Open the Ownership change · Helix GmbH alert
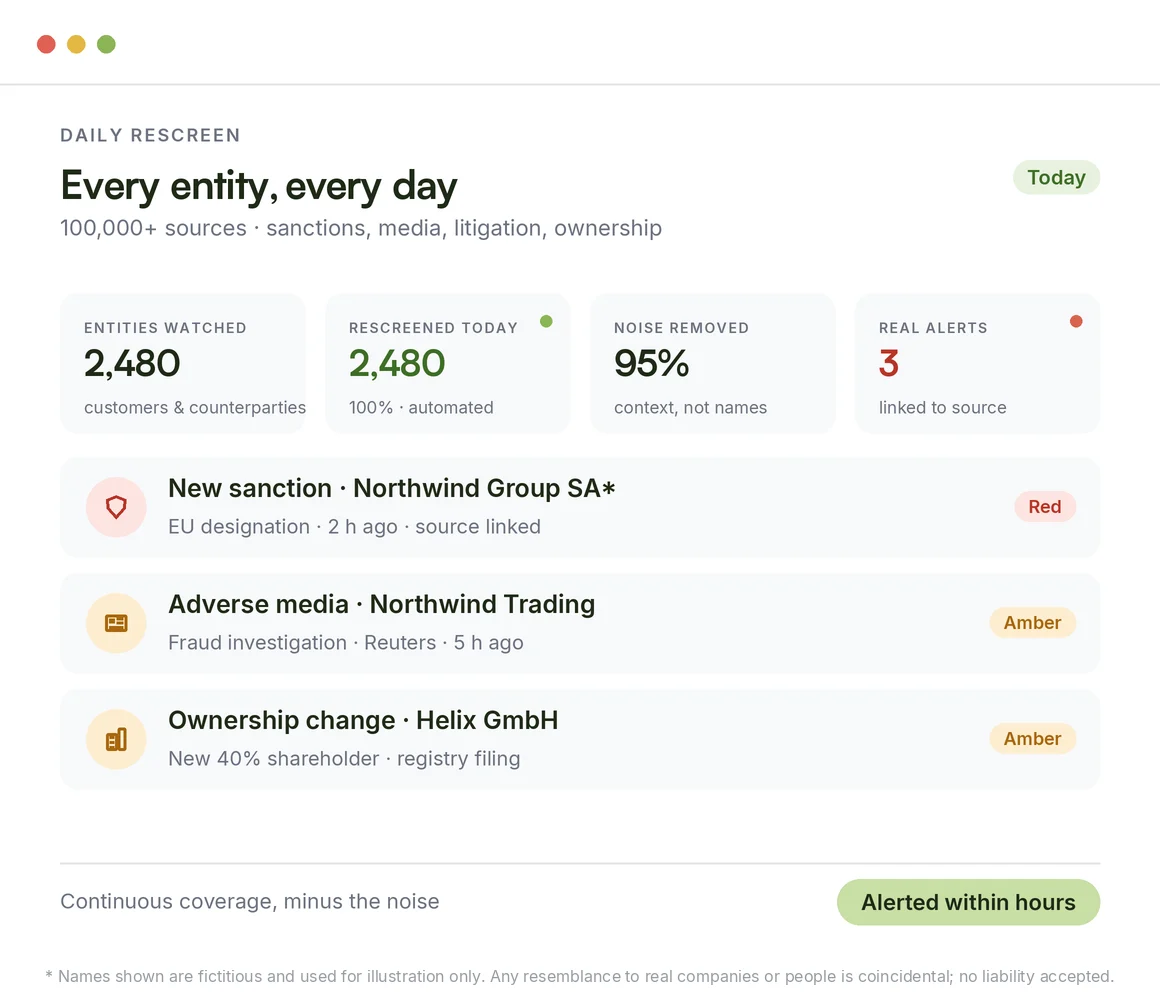 [580, 740]
